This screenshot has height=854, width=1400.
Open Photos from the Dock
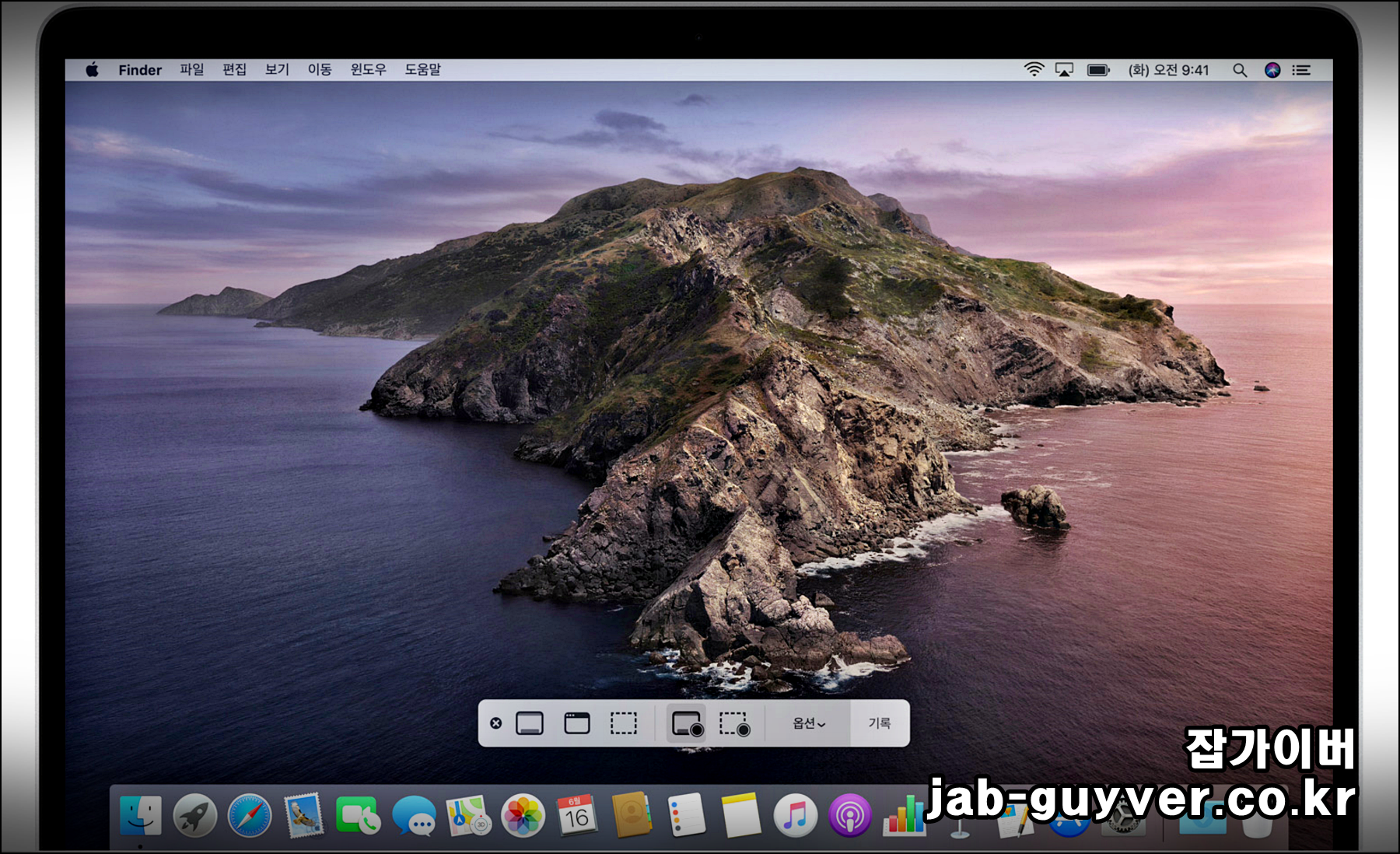coord(523,815)
